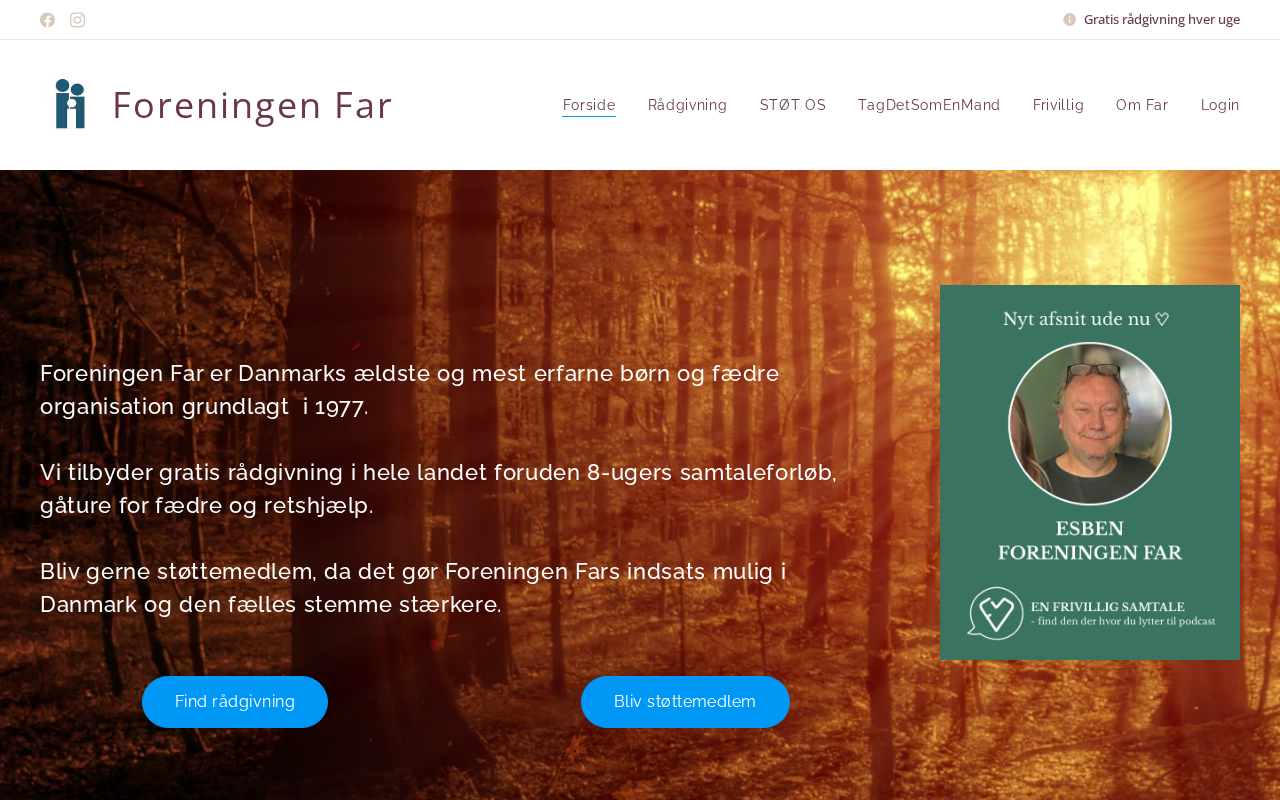Go to STØT OS page
1280x800 pixels.
793,105
